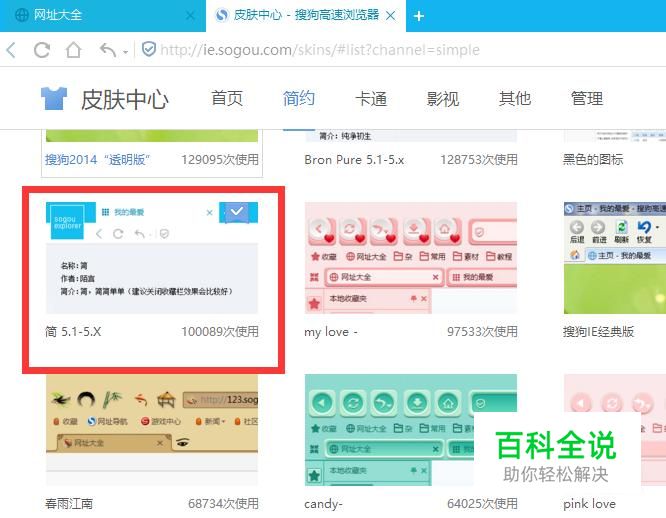Open the restore-tab dropdown arrow
This screenshot has width=666, height=518.
pyautogui.click(x=125, y=52)
